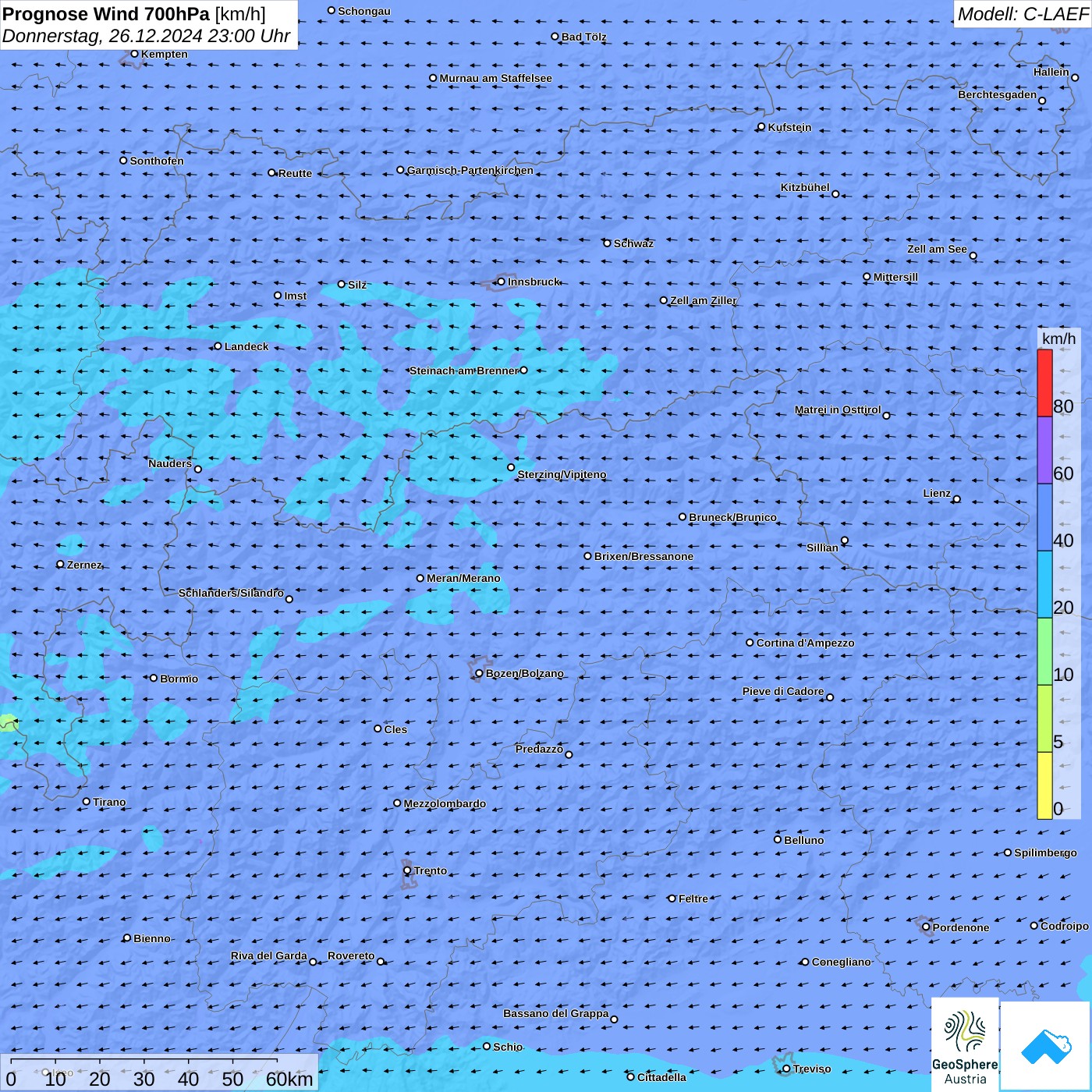This screenshot has width=1092, height=1092.
Task: Click the Pordenone city label
Action: pos(961,927)
